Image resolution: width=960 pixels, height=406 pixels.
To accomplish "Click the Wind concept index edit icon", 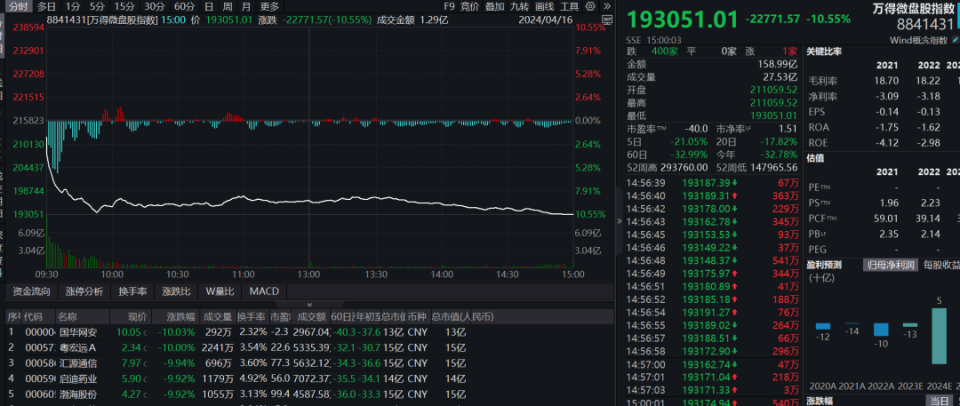I will point(953,40).
